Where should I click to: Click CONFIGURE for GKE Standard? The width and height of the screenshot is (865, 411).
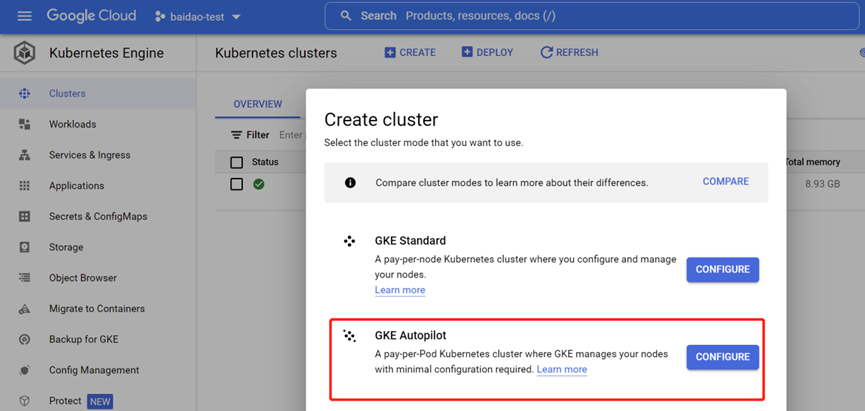pos(723,270)
